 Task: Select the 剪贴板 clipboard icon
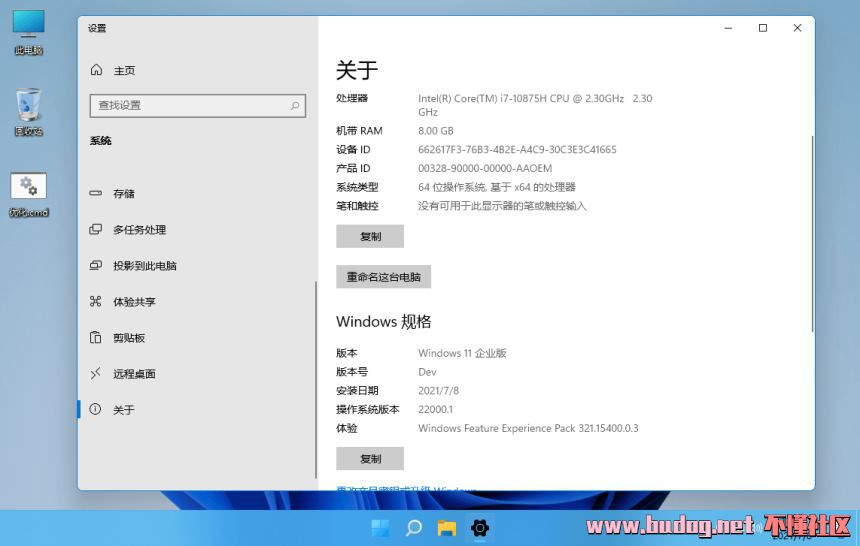(x=96, y=338)
